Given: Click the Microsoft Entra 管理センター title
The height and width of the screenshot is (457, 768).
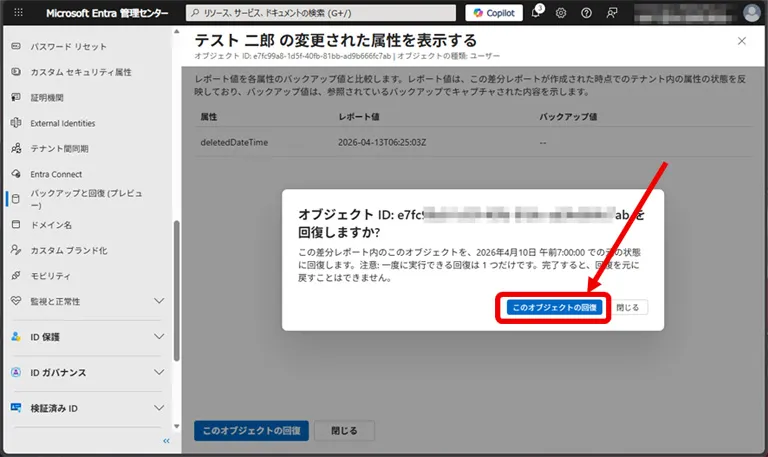Looking at the screenshot, I should point(107,13).
